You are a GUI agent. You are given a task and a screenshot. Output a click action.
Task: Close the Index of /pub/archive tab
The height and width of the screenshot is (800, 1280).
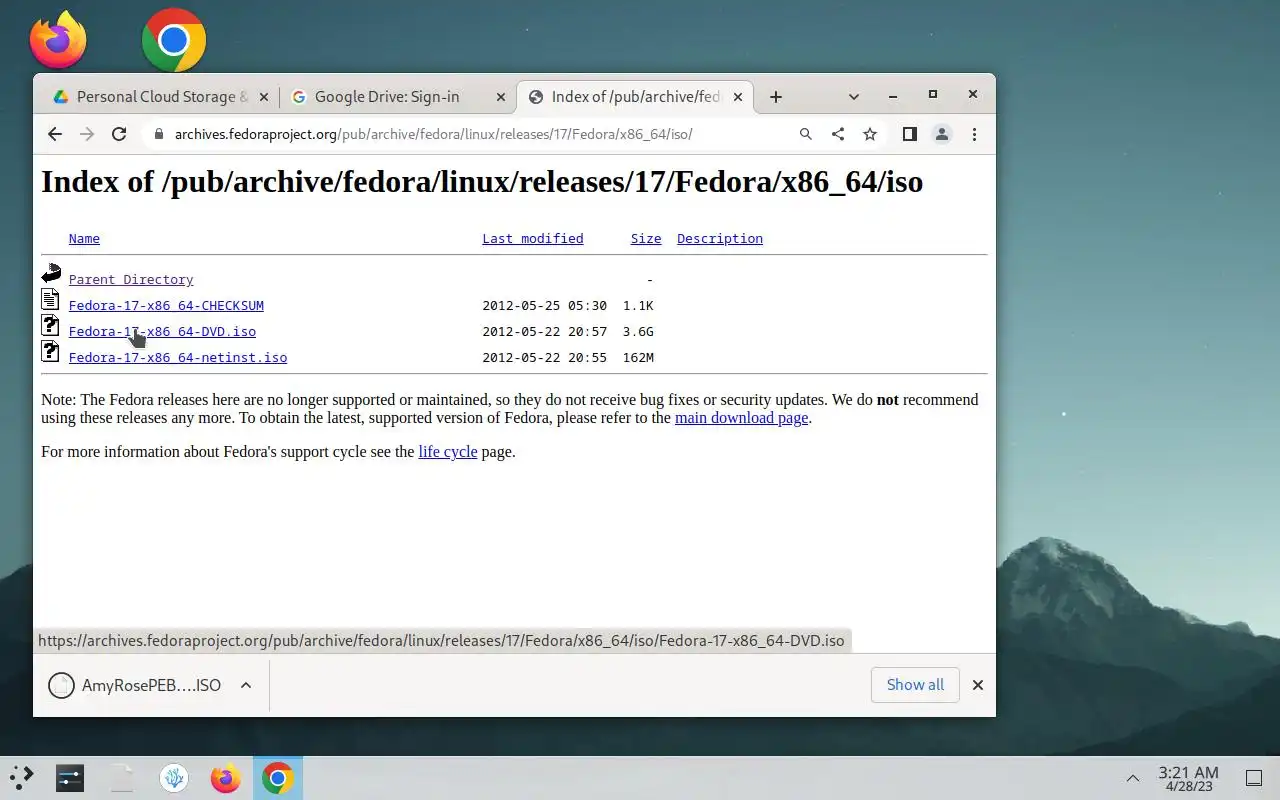point(738,97)
